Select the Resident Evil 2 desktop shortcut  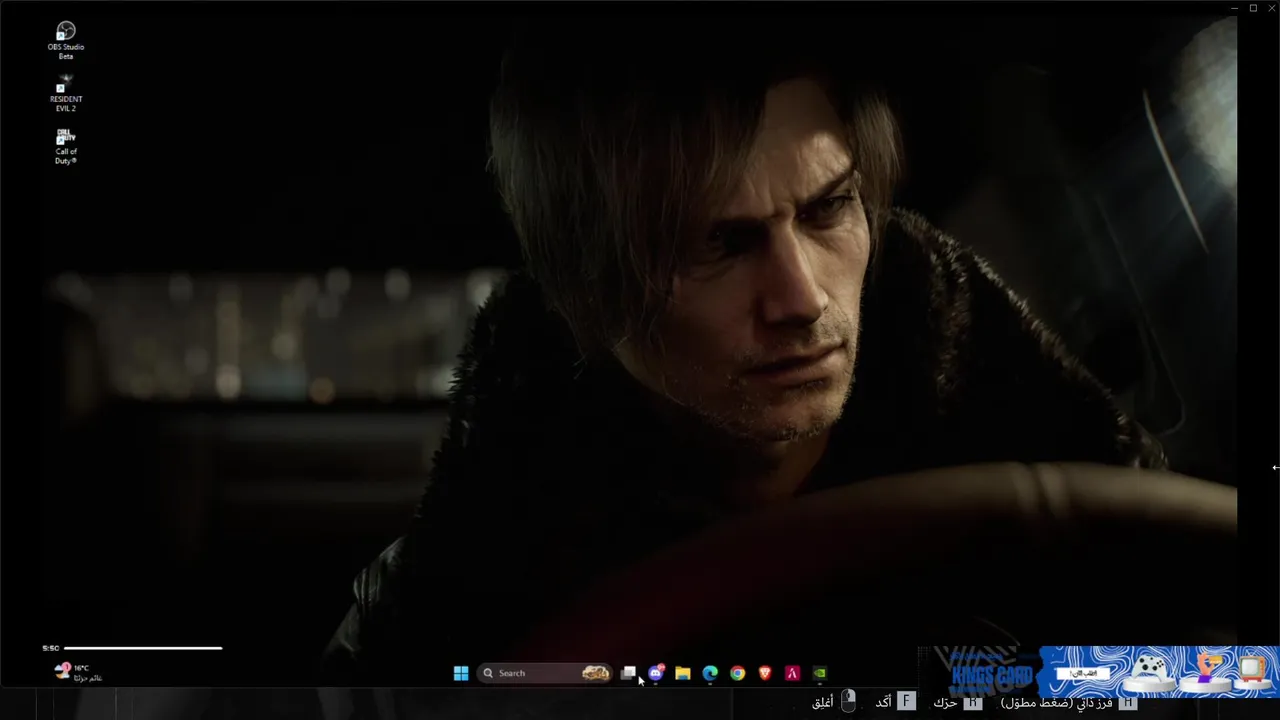[66, 93]
